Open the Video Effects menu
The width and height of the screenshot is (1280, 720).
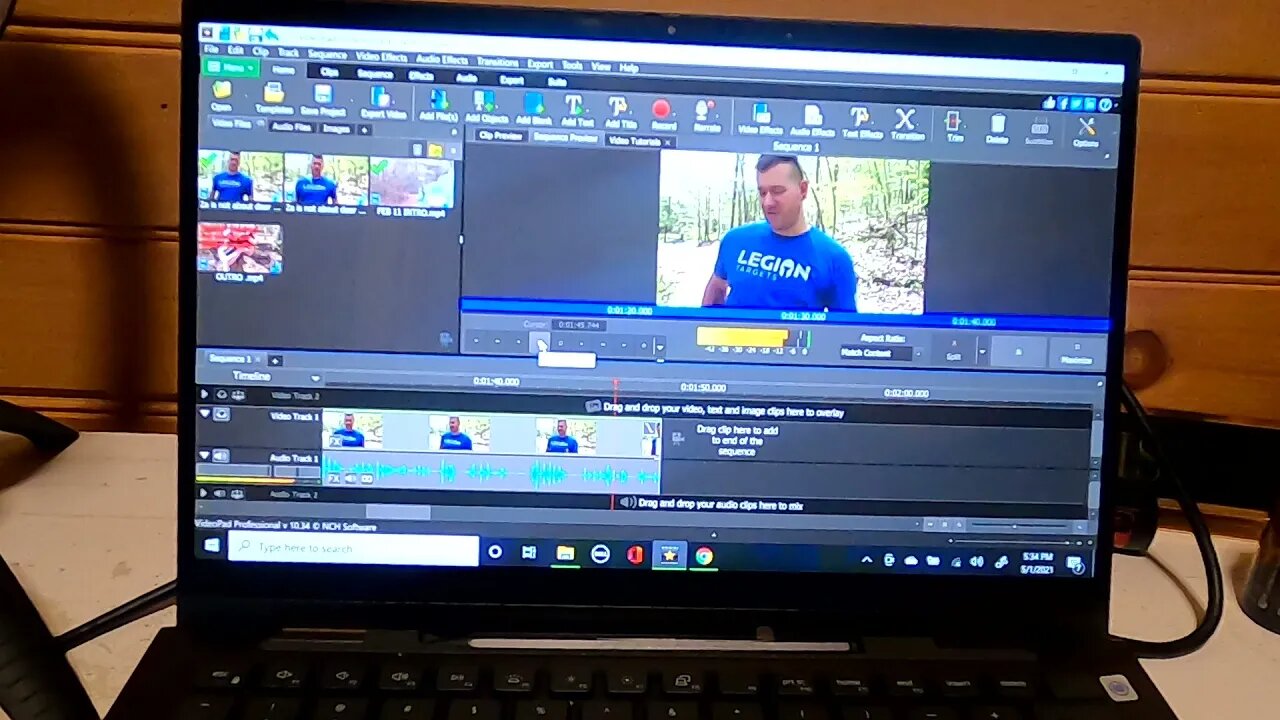coord(381,56)
